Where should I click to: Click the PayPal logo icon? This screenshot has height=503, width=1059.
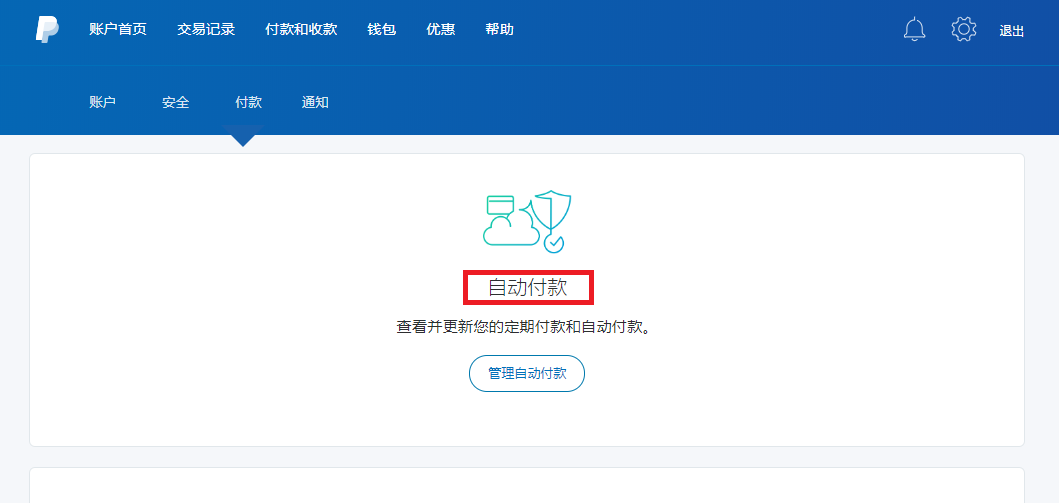(x=47, y=30)
